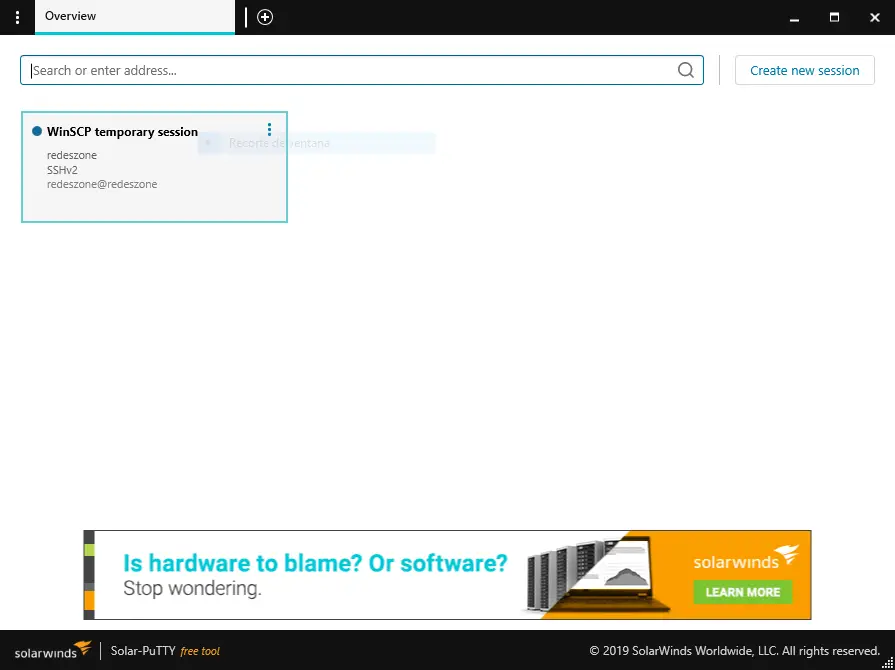Focus the Search or enter address field
The image size is (895, 670).
362,70
